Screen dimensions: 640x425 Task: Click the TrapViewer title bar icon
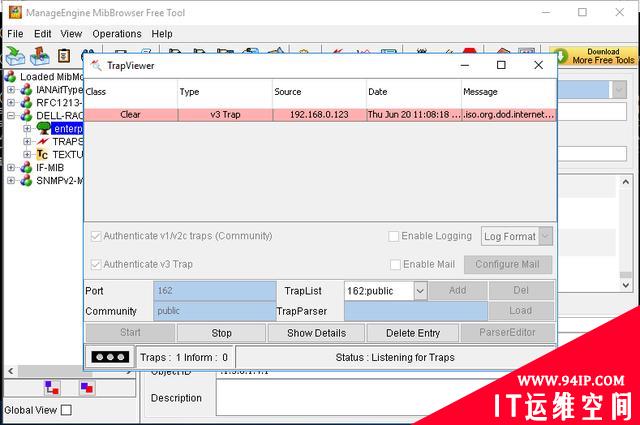pos(96,65)
